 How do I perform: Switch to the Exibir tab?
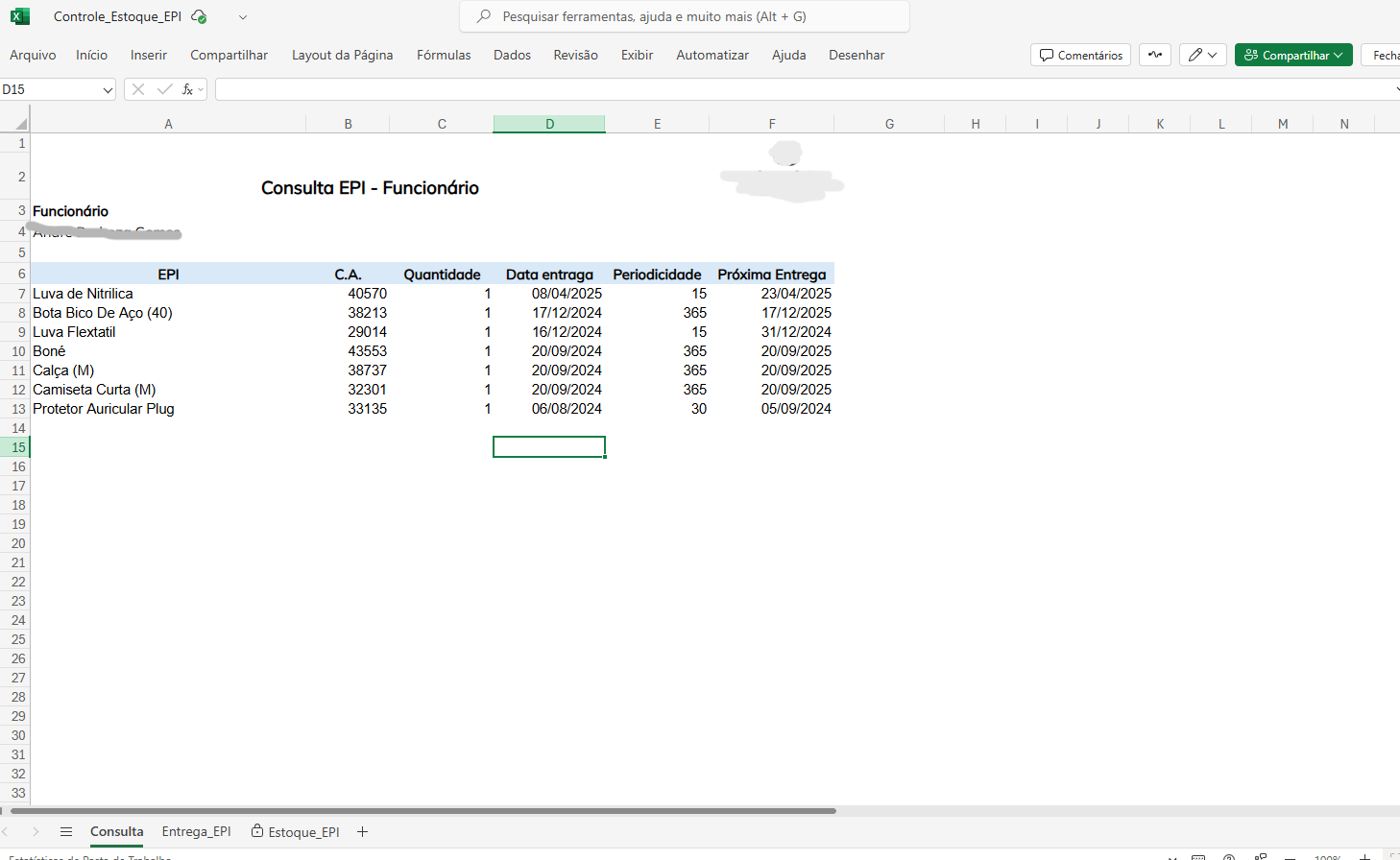pos(638,55)
